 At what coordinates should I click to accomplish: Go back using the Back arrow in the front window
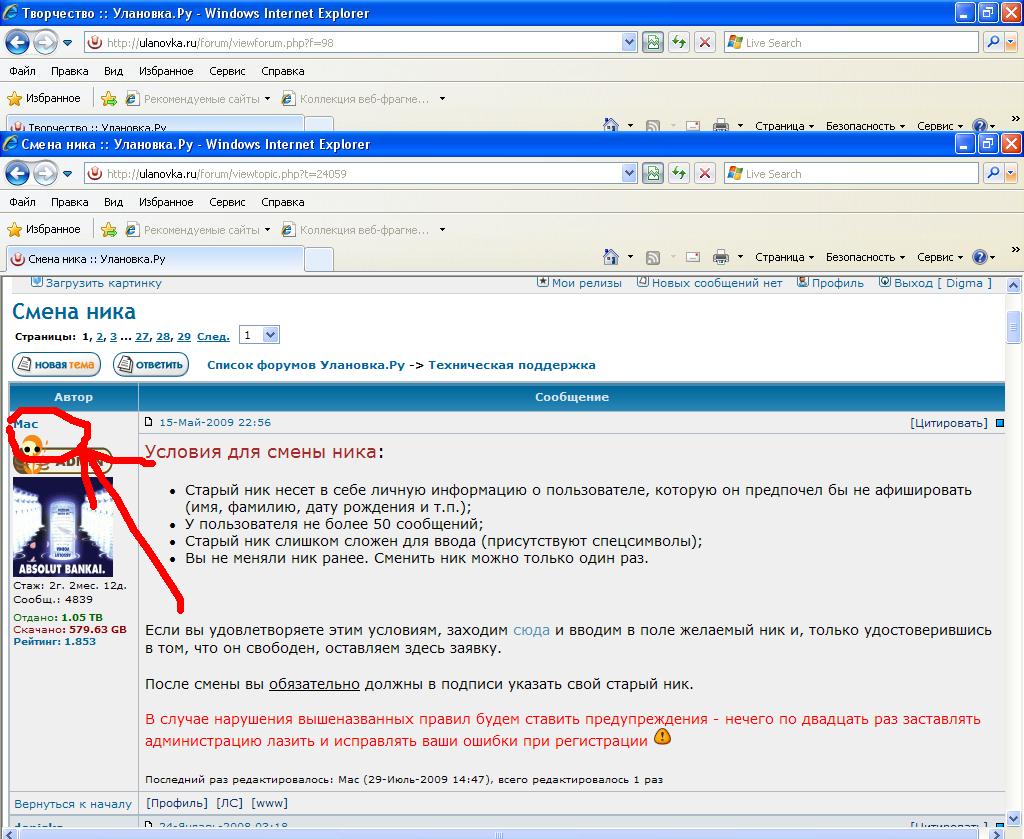click(x=18, y=173)
